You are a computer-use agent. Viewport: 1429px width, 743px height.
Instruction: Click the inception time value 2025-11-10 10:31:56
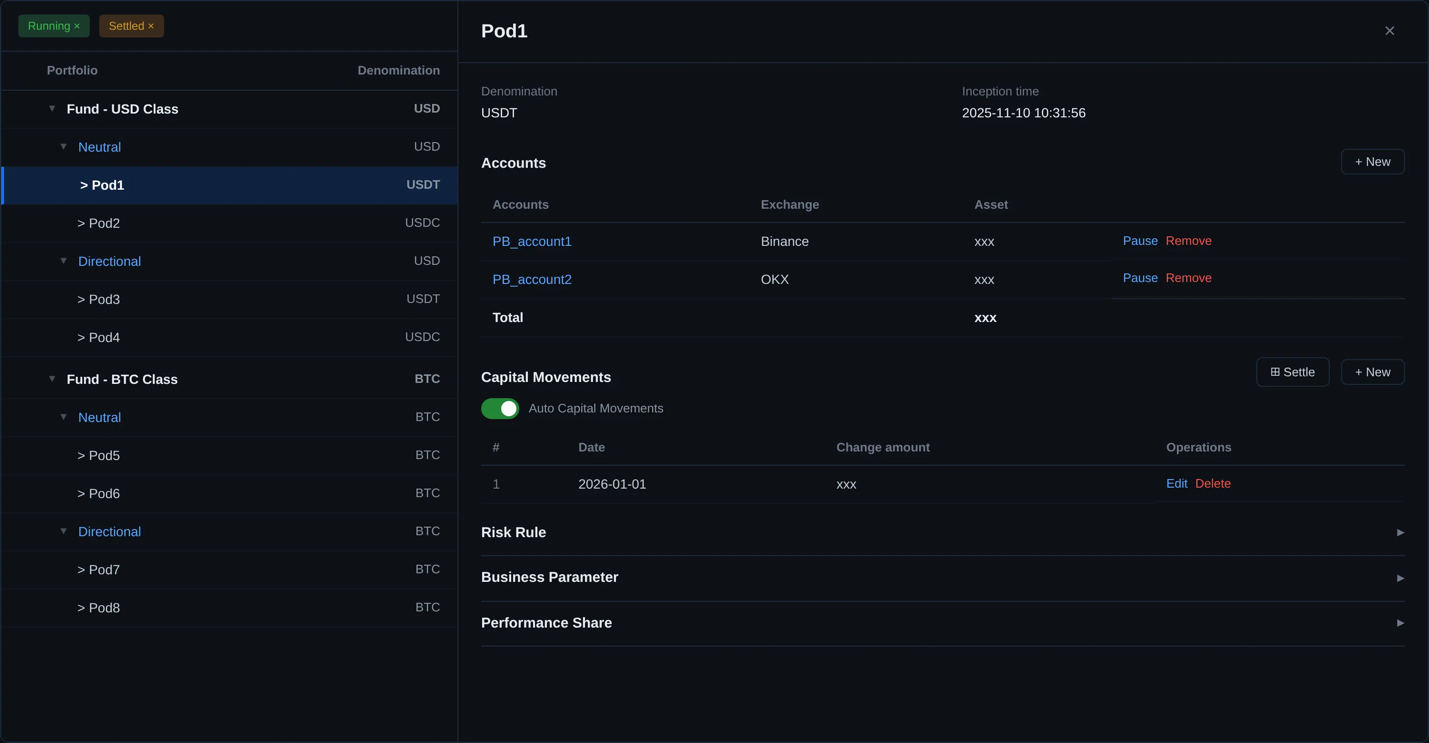(x=1023, y=113)
